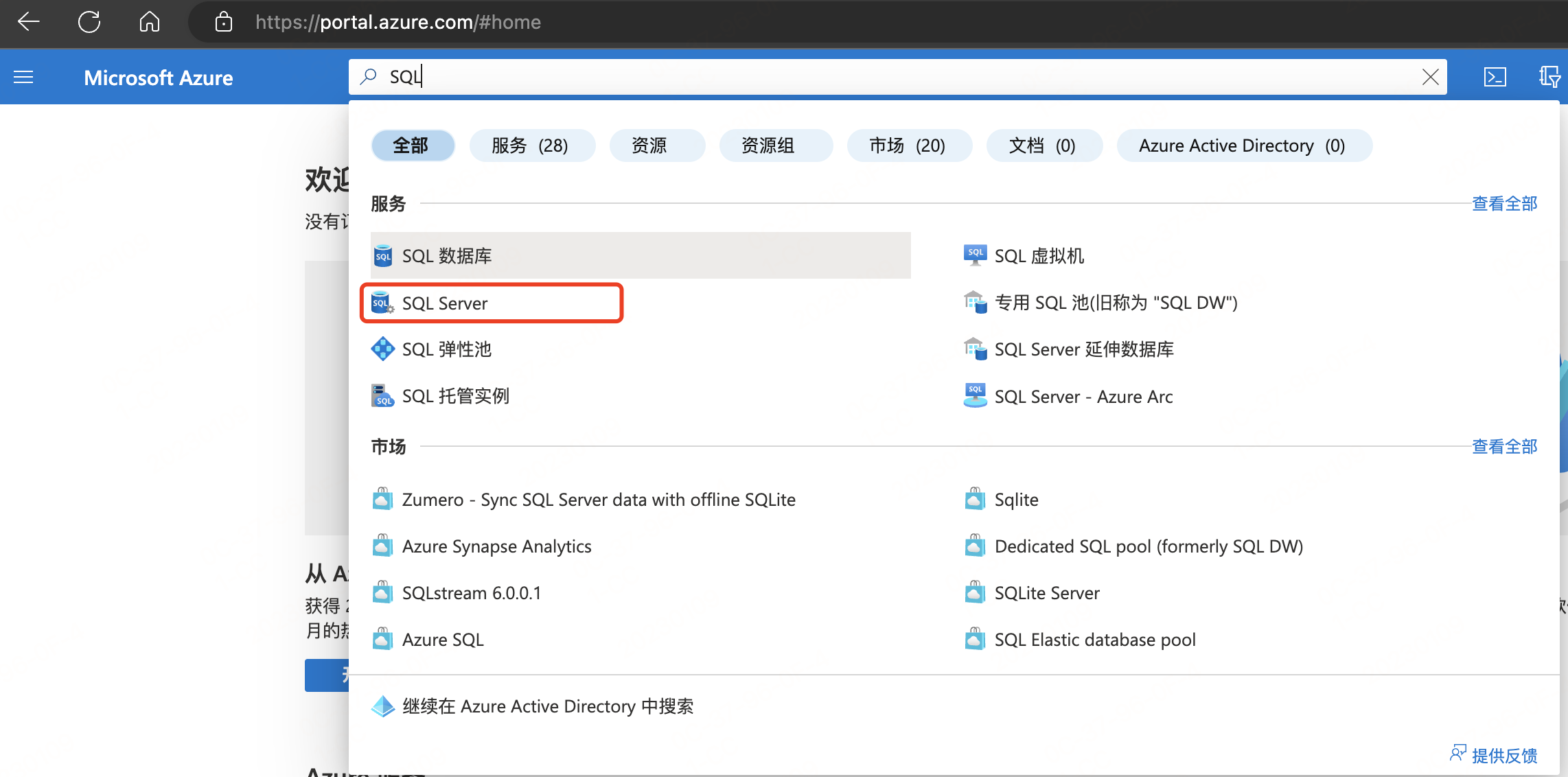View all services via 查看全部 link
Image resolution: width=1568 pixels, height=777 pixels.
click(x=1504, y=204)
